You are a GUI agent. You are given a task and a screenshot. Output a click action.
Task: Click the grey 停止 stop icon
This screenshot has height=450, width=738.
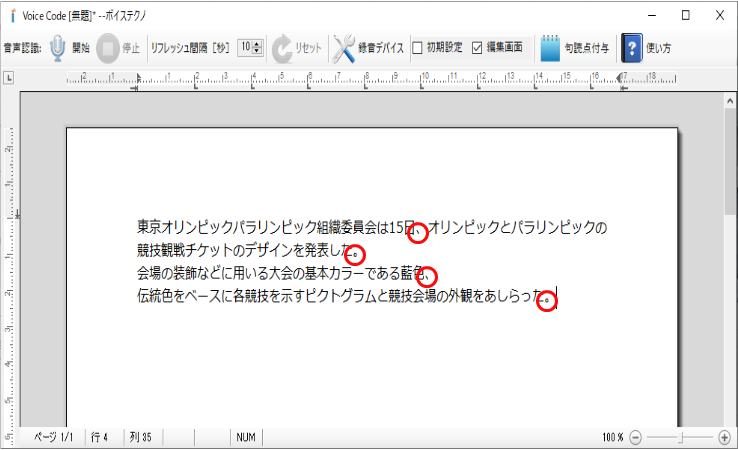point(108,48)
